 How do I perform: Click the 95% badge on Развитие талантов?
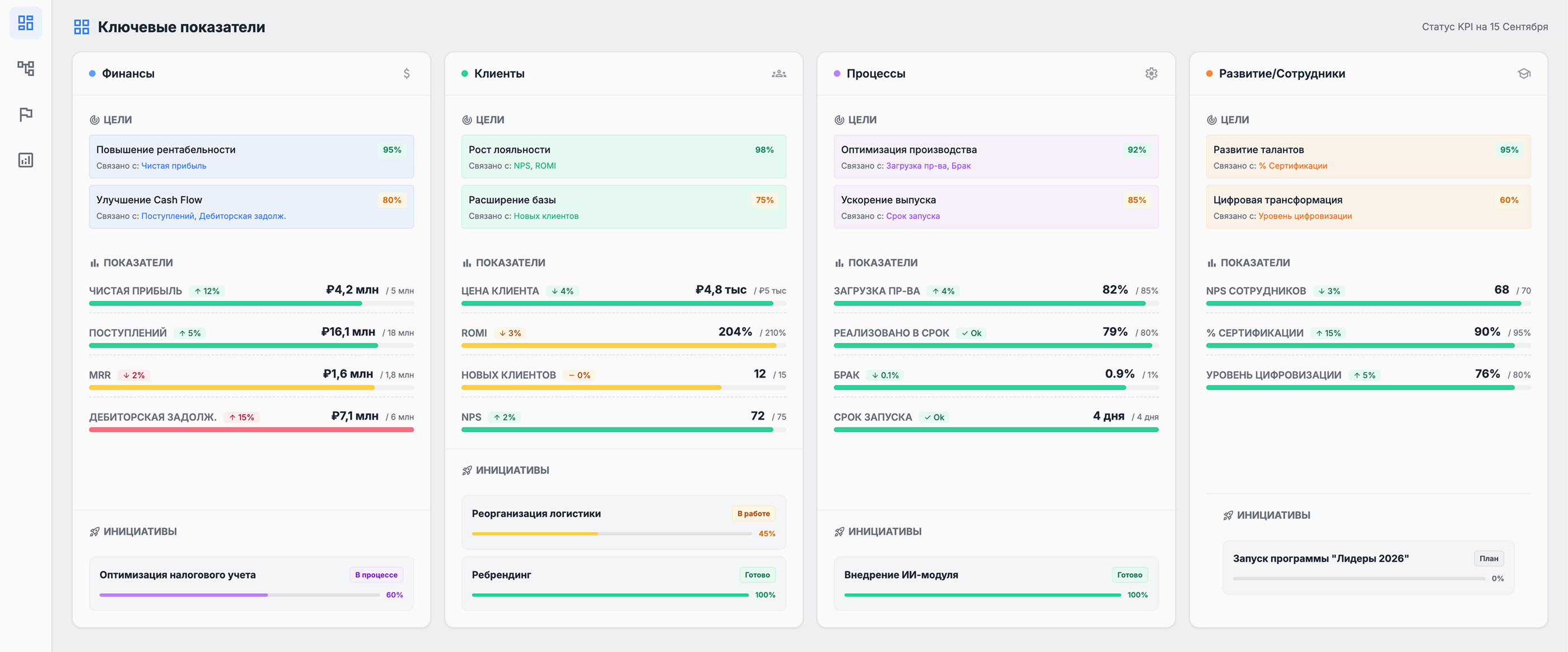tap(1509, 150)
